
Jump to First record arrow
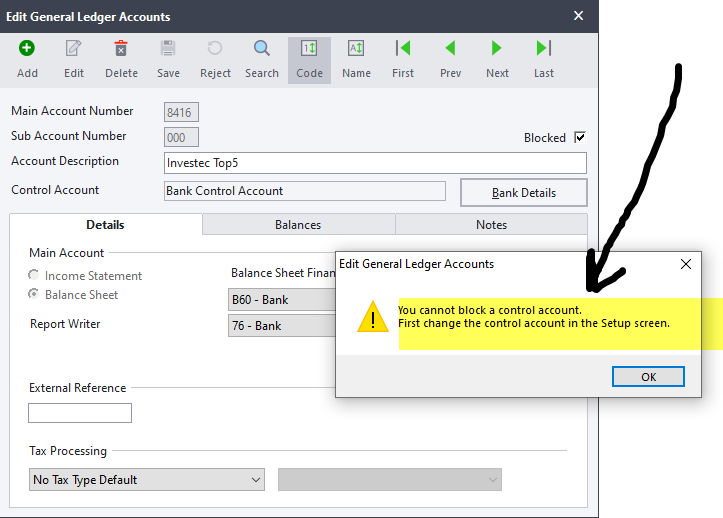coord(403,49)
